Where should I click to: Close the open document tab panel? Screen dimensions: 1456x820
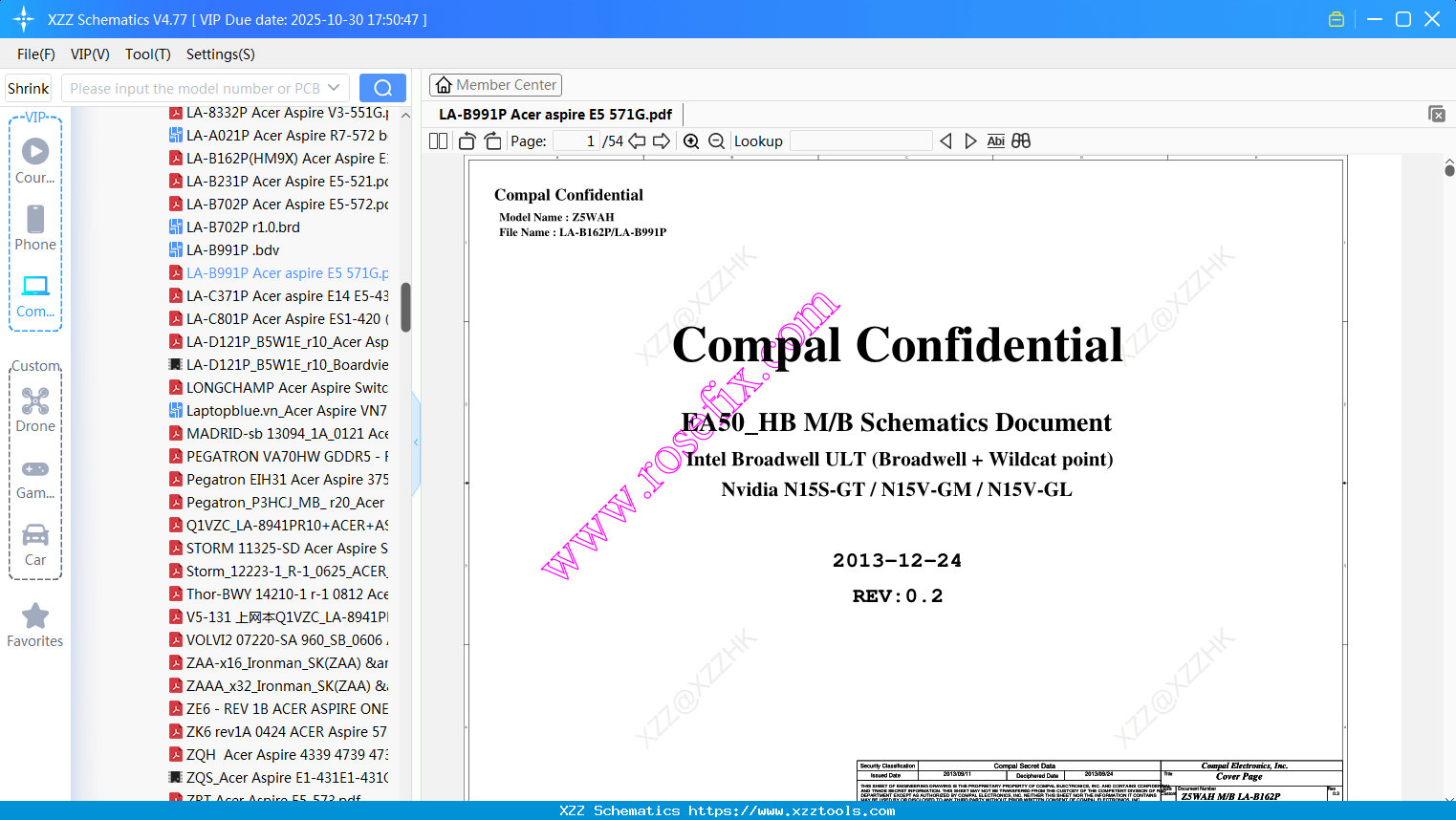(x=1437, y=114)
